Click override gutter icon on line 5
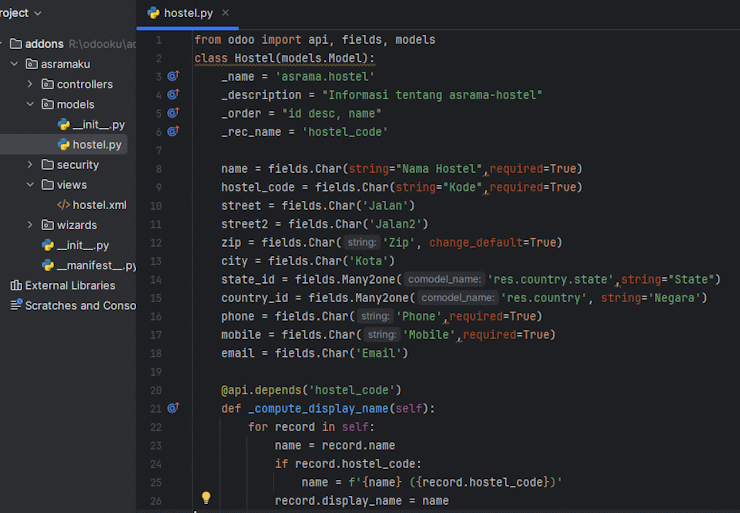 click(x=173, y=113)
